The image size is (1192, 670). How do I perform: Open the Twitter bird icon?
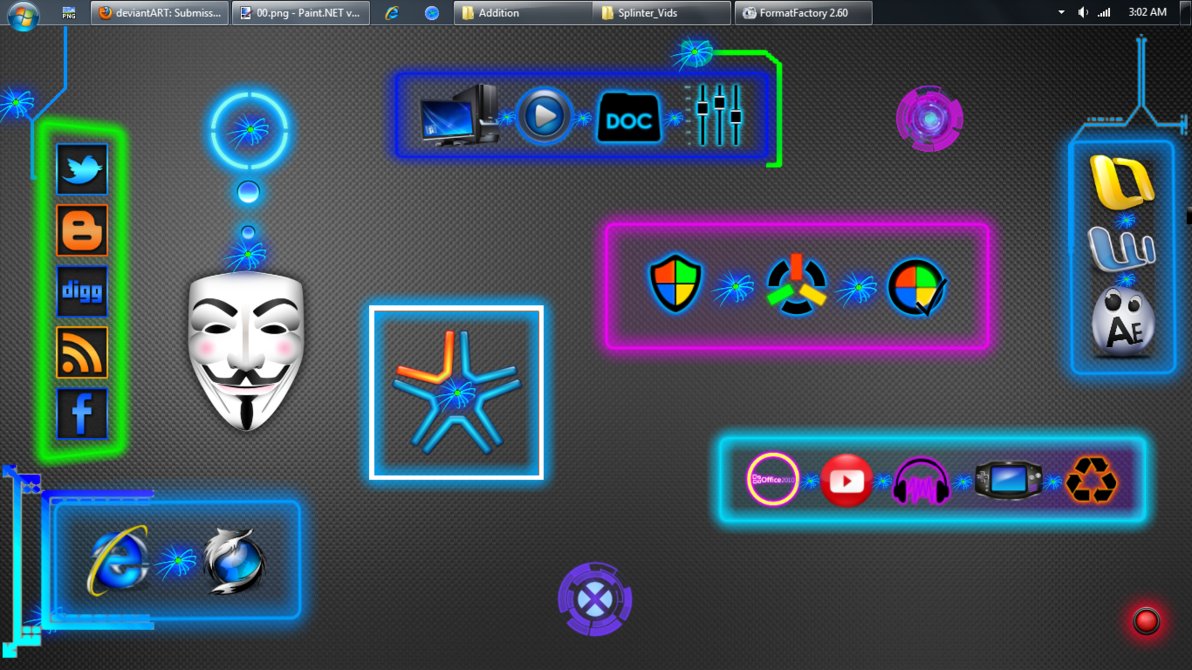coord(82,169)
